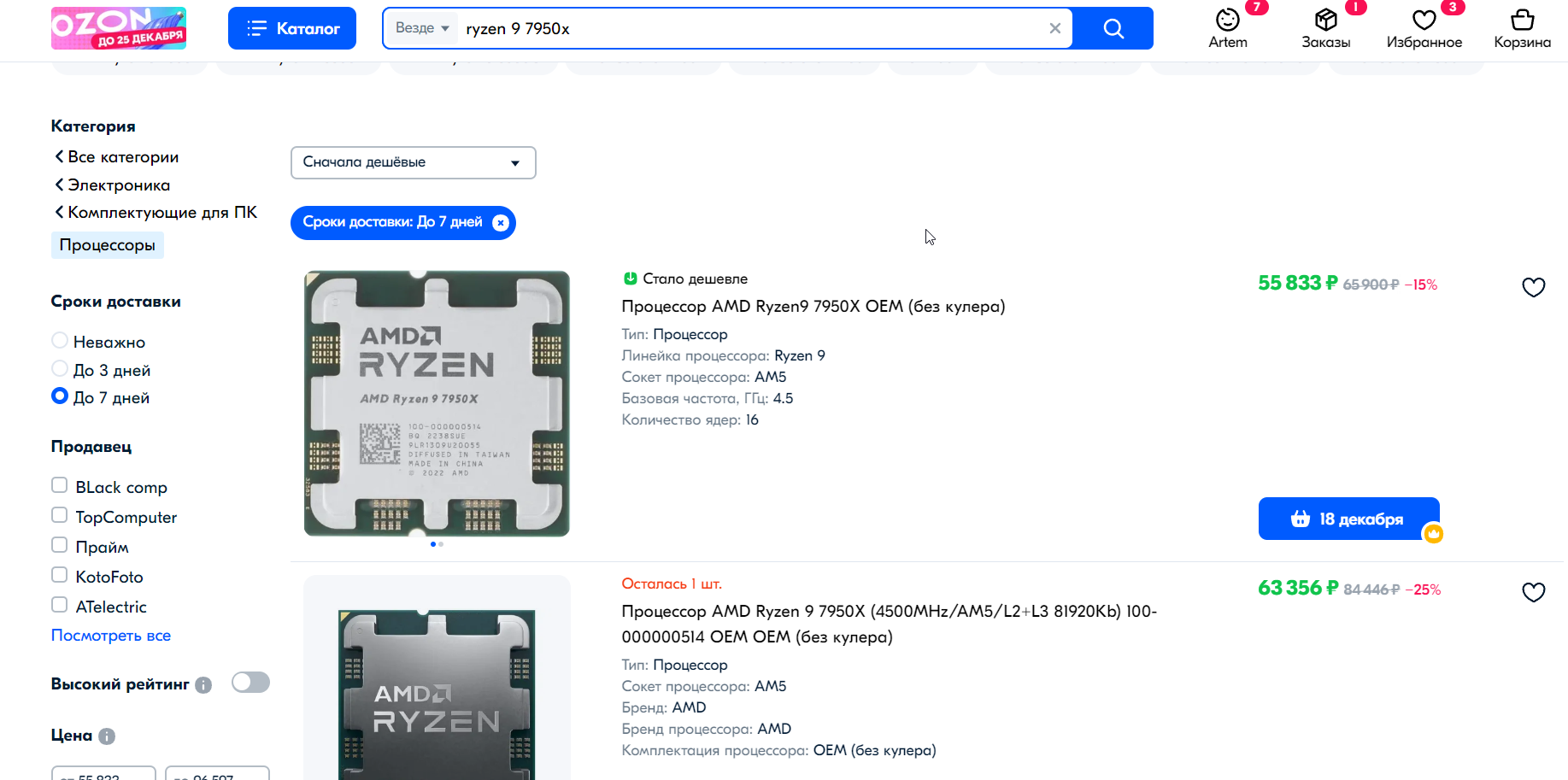Check the KotoFoto seller

click(x=60, y=575)
